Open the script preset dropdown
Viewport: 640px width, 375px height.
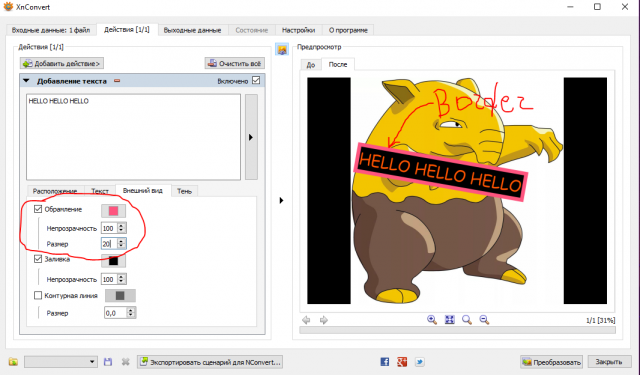pos(61,362)
